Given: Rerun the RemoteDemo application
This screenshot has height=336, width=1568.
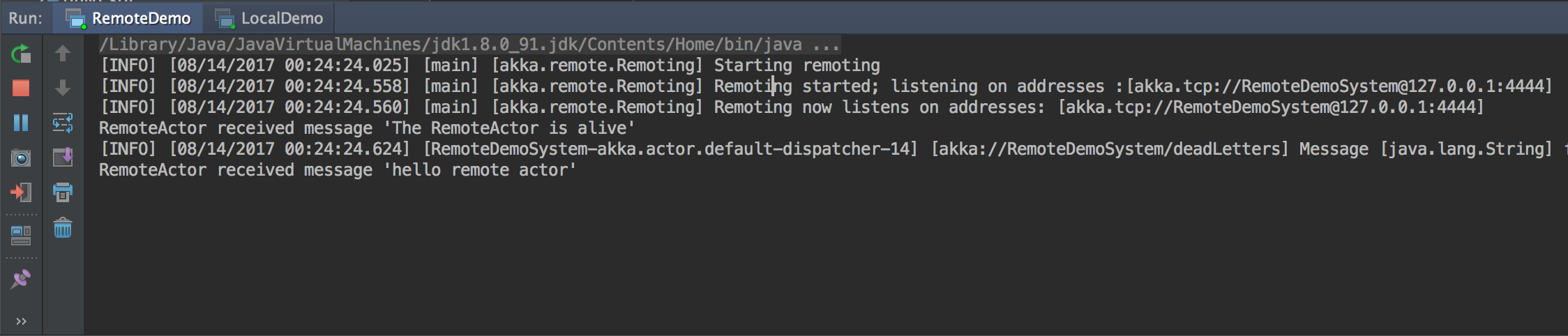Looking at the screenshot, I should pos(21,54).
